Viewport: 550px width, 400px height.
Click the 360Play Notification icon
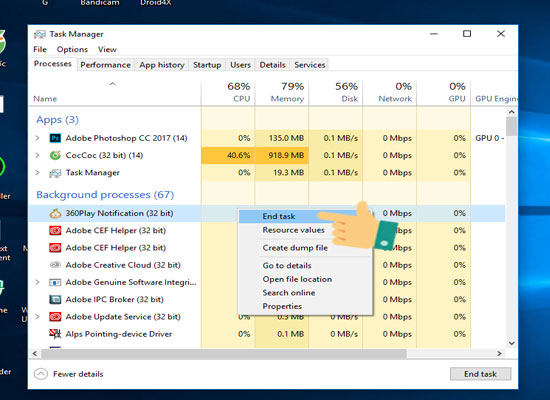click(x=55, y=213)
